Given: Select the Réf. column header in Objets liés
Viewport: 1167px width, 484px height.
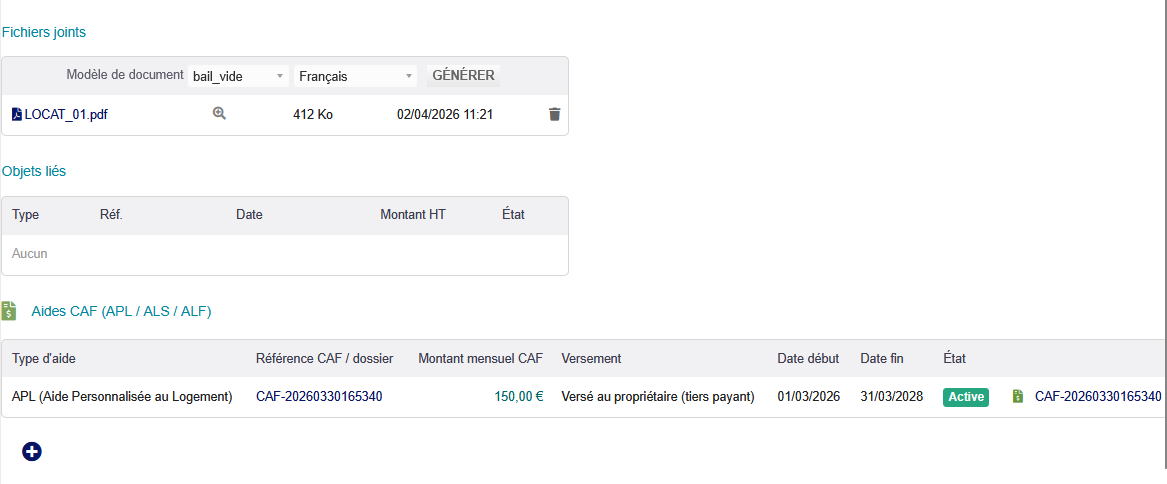Looking at the screenshot, I should [x=111, y=215].
